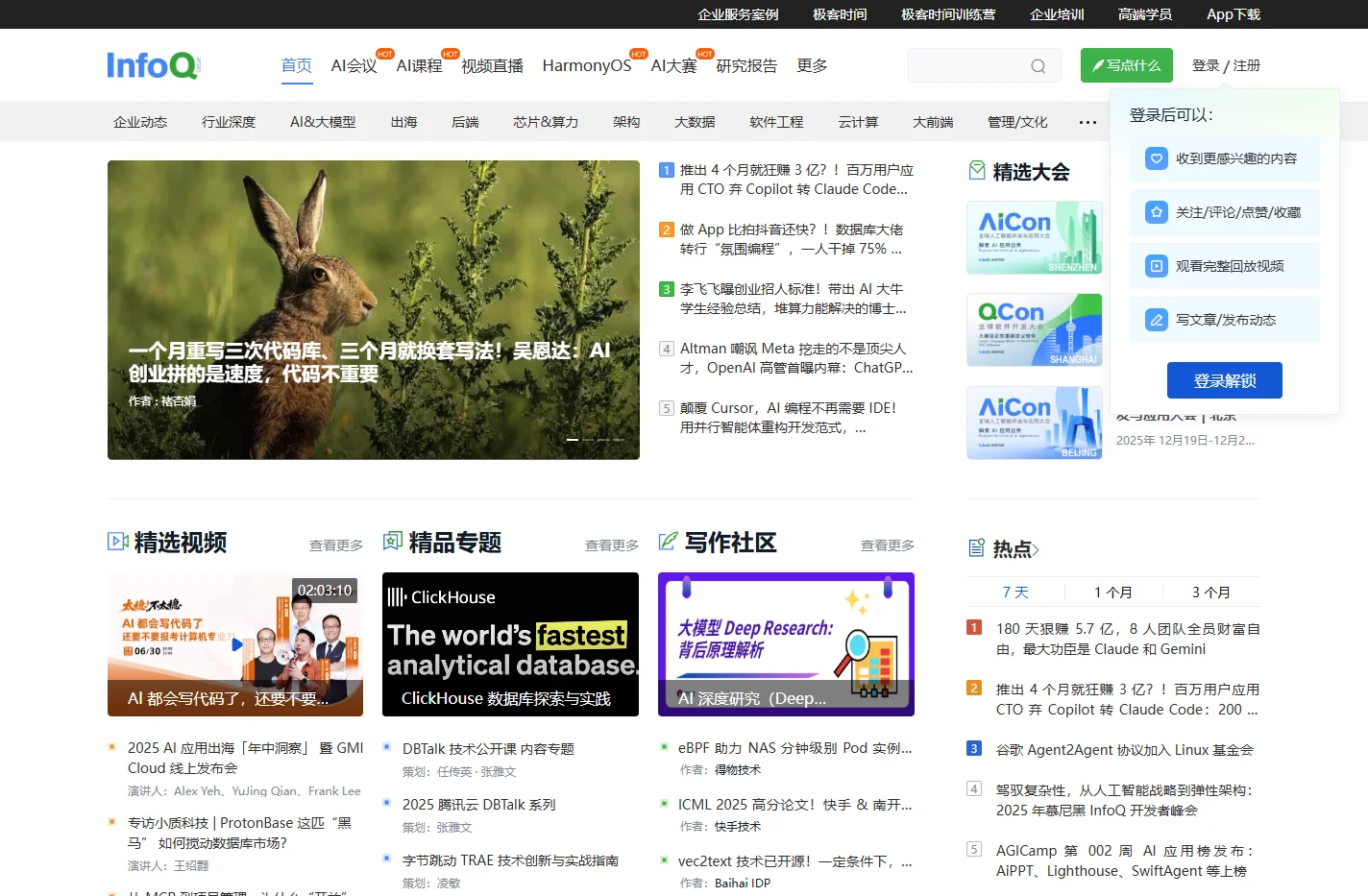This screenshot has width=1368, height=896.
Task: Open 企业服务案例 in top bar
Action: (738, 14)
